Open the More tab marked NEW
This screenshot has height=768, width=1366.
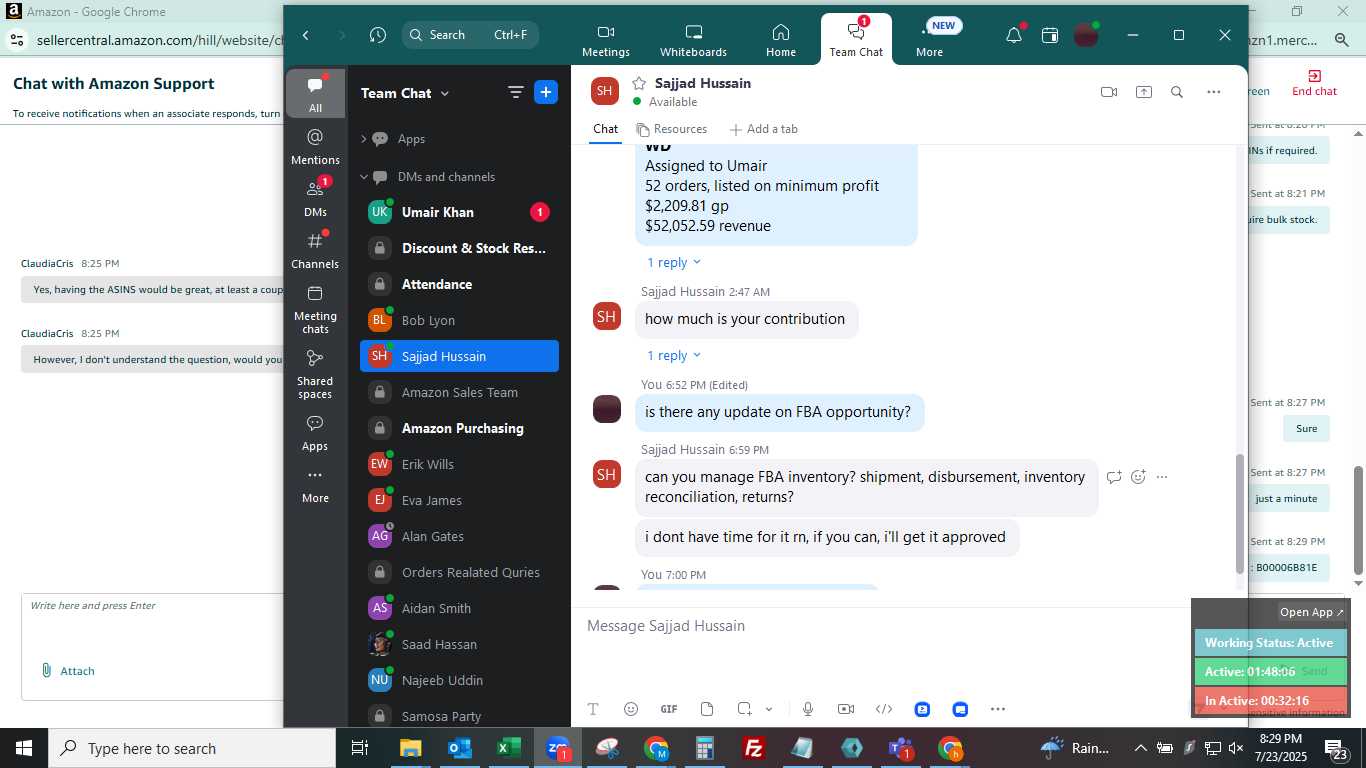[930, 40]
